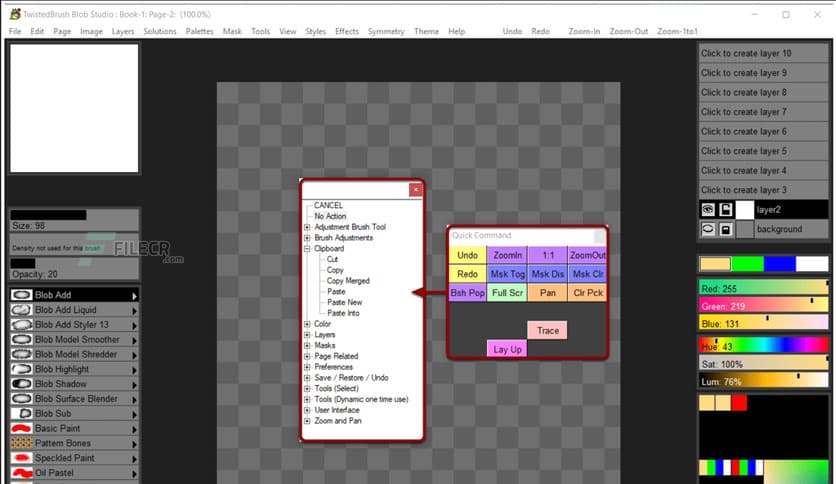Close the Quick Command panel
Image resolution: width=836 pixels, height=484 pixels.
[x=600, y=236]
